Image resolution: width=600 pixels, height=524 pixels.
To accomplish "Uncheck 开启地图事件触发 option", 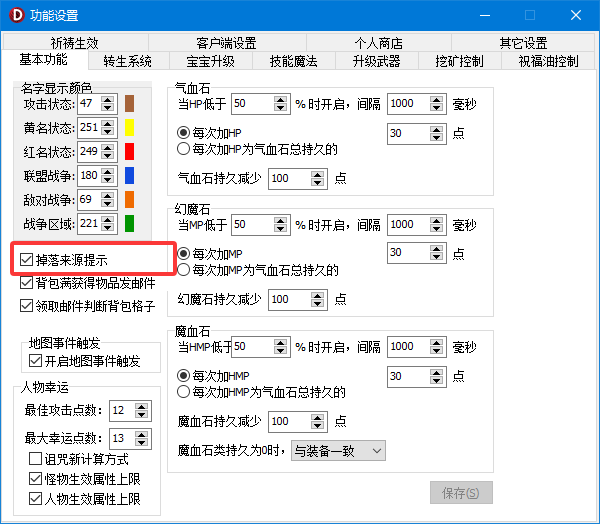I will pyautogui.click(x=36, y=361).
